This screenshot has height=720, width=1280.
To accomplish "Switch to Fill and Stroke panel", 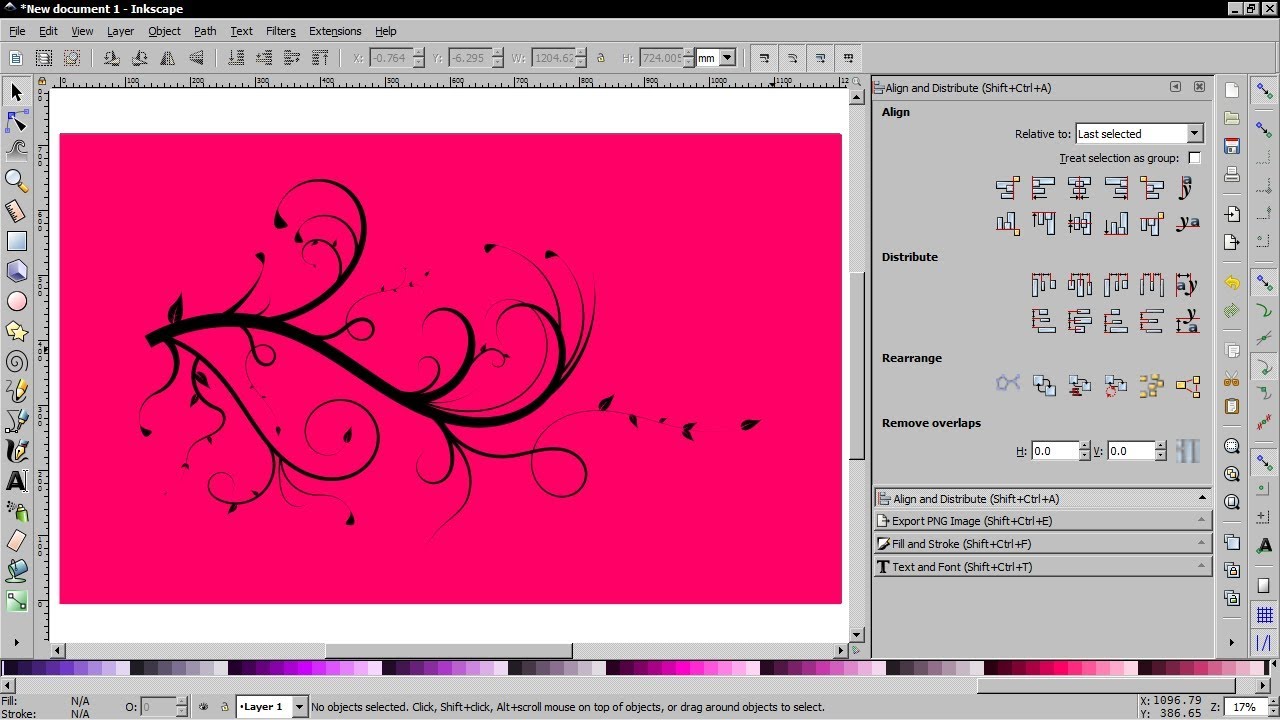I will (1042, 544).
